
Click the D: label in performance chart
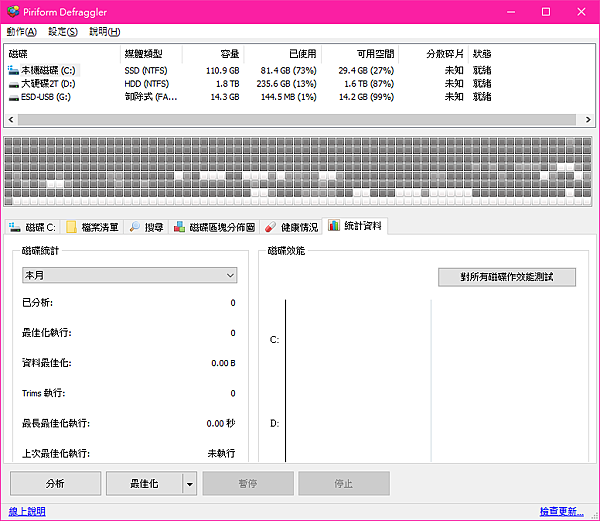pos(274,423)
